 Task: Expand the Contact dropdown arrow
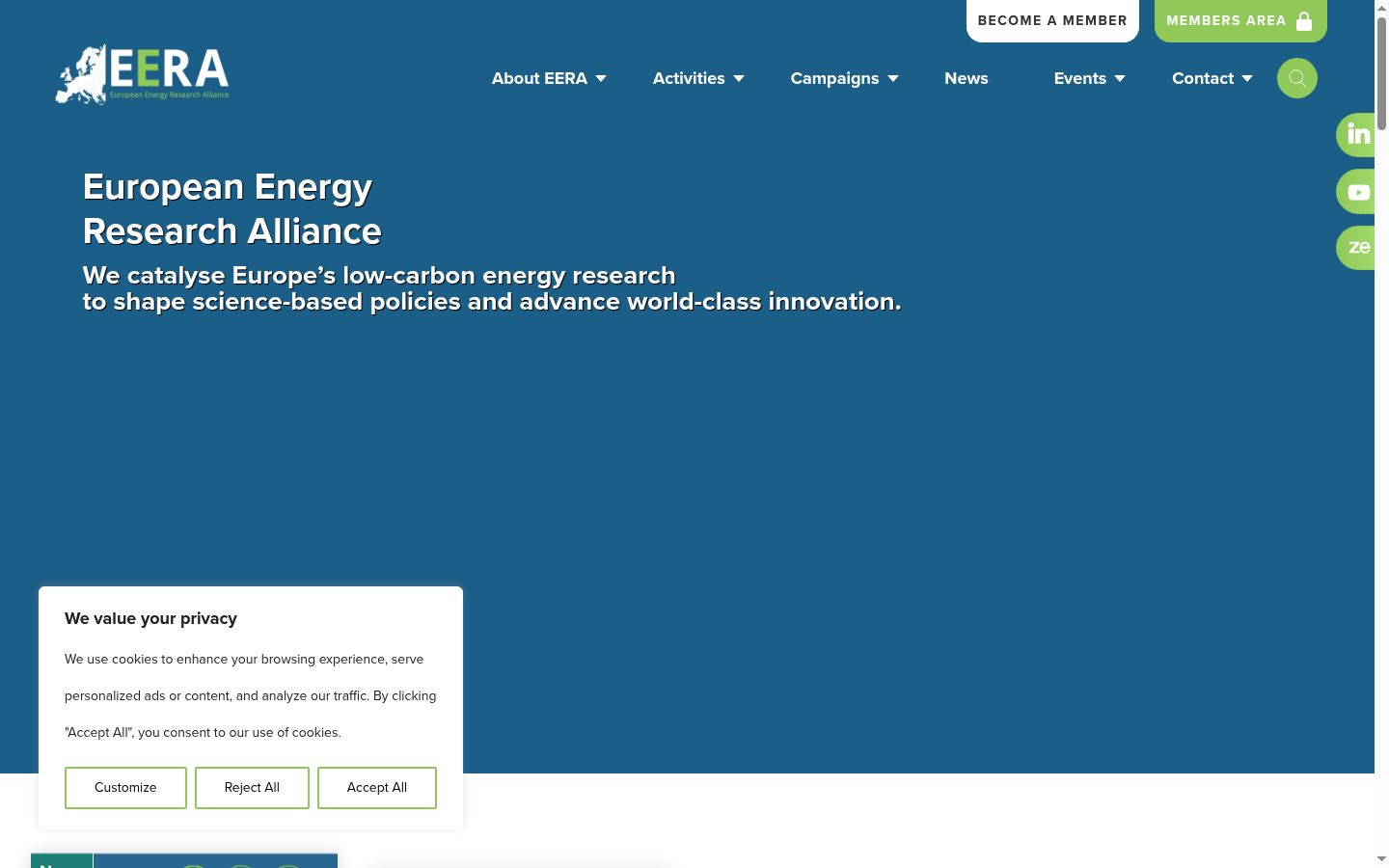[1247, 79]
